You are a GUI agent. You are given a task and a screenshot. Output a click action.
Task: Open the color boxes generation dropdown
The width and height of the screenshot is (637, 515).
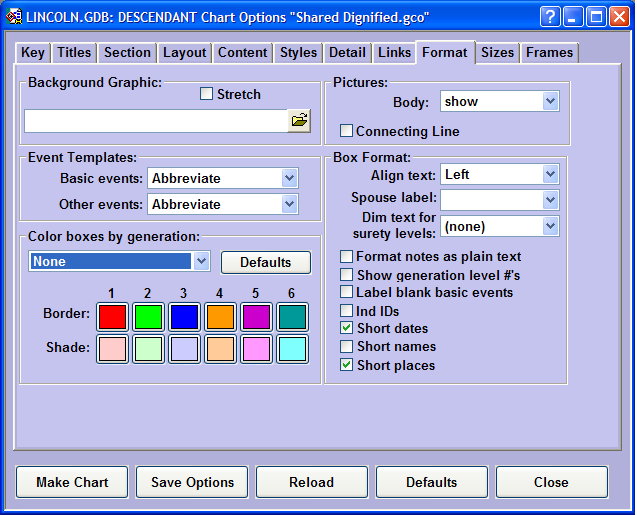(x=201, y=261)
